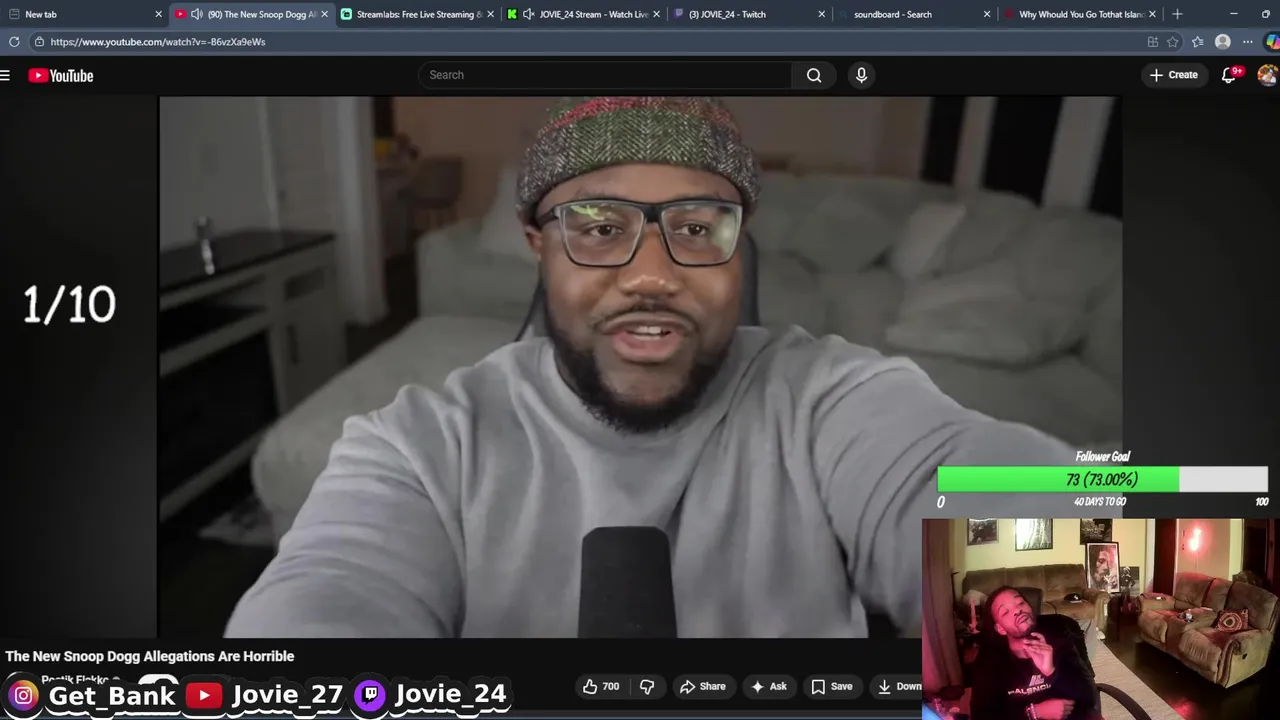Switch to the soundboard Search tab
The height and width of the screenshot is (720, 1280).
coord(914,14)
